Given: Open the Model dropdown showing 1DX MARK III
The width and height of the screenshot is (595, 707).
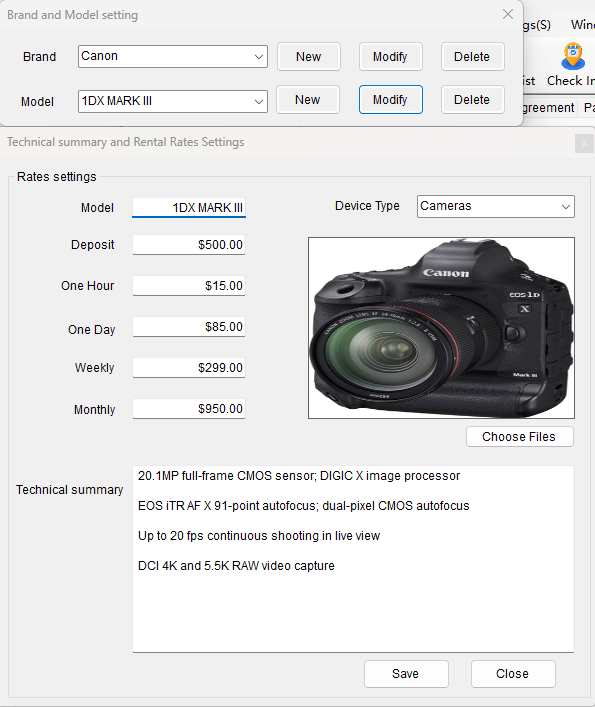Looking at the screenshot, I should [173, 101].
